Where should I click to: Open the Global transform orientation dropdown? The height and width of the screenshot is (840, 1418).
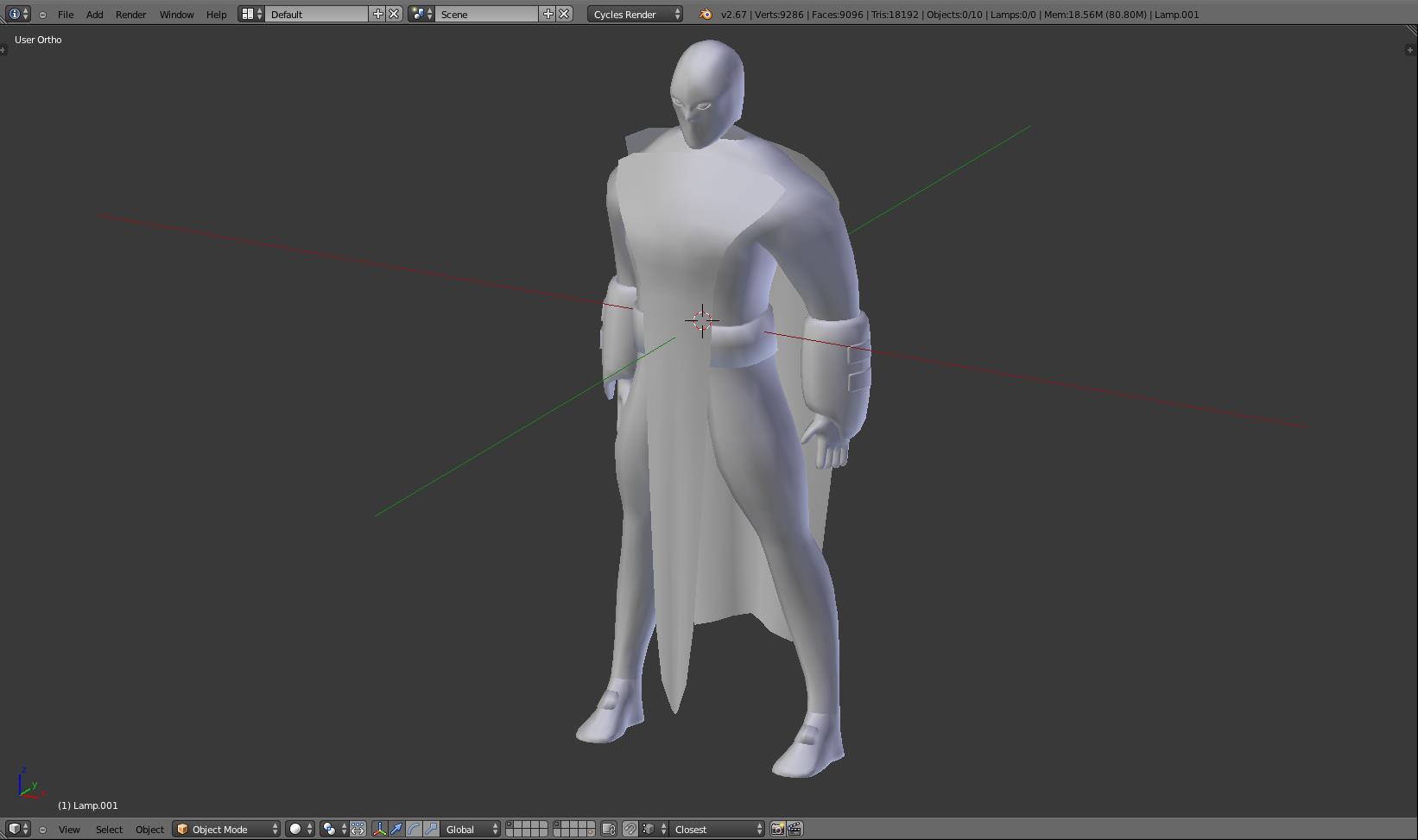pyautogui.click(x=470, y=829)
